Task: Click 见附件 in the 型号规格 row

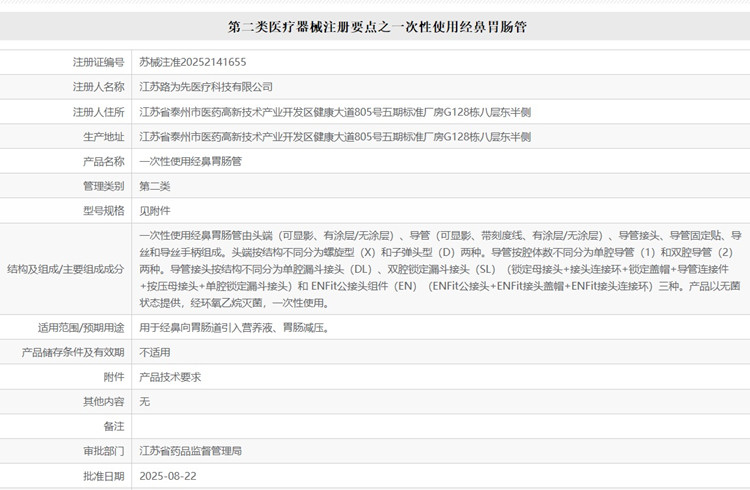Action: point(155,211)
